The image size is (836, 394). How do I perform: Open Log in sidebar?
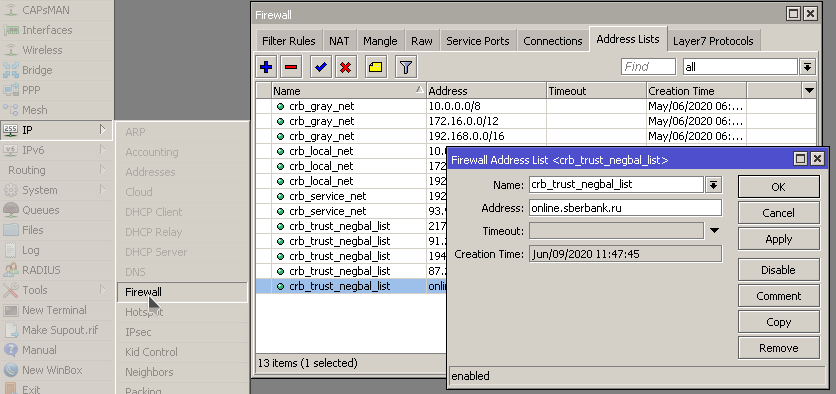pos(57,250)
